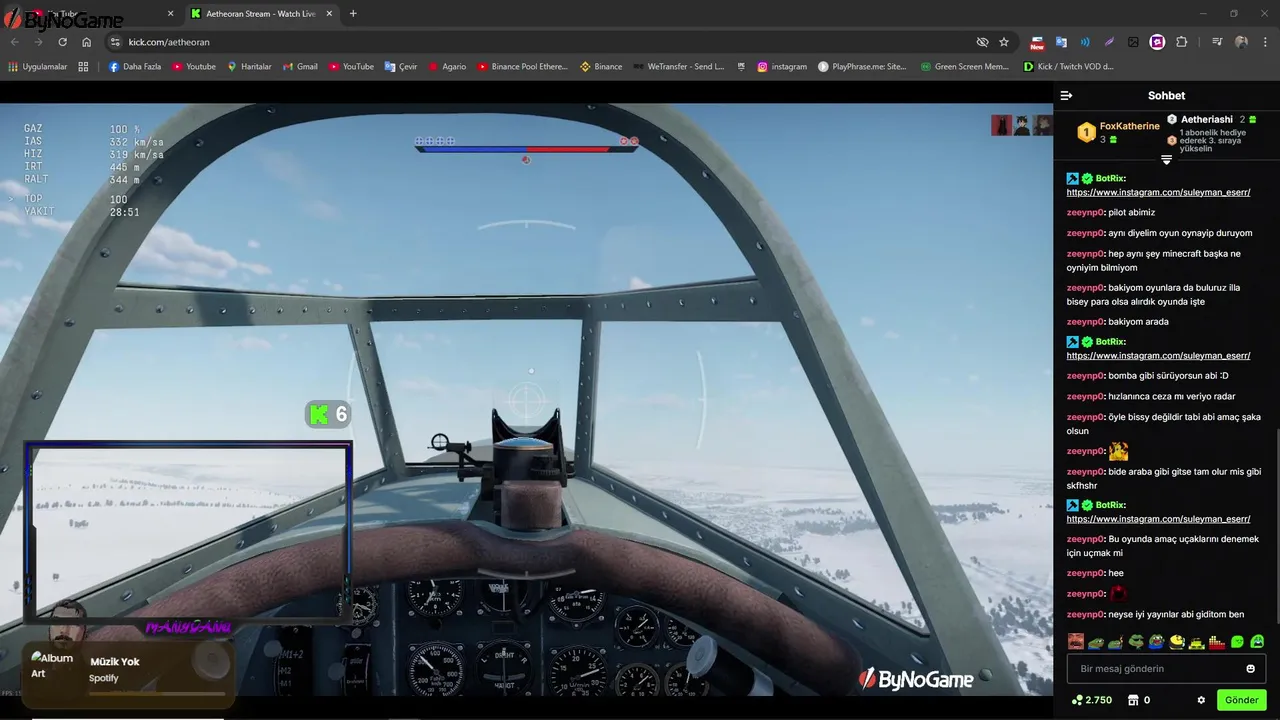Viewport: 1280px width, 720px height.
Task: Open the WeTransfer bookmark
Action: pyautogui.click(x=678, y=67)
